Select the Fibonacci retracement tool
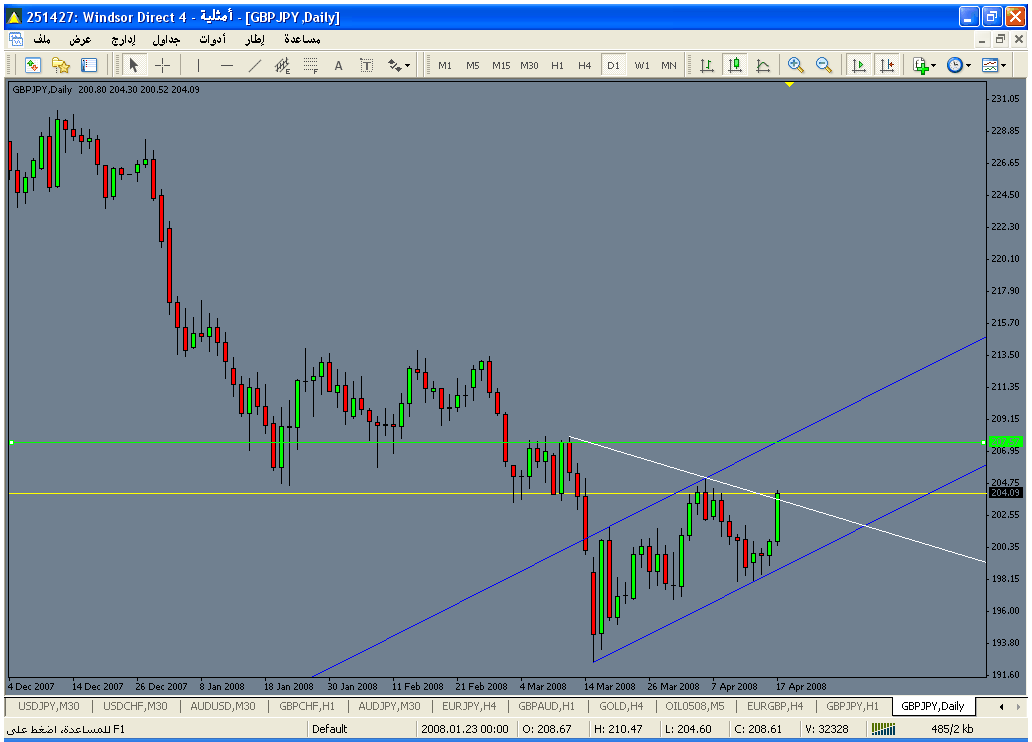Viewport: 1032px width, 742px height. (310, 65)
